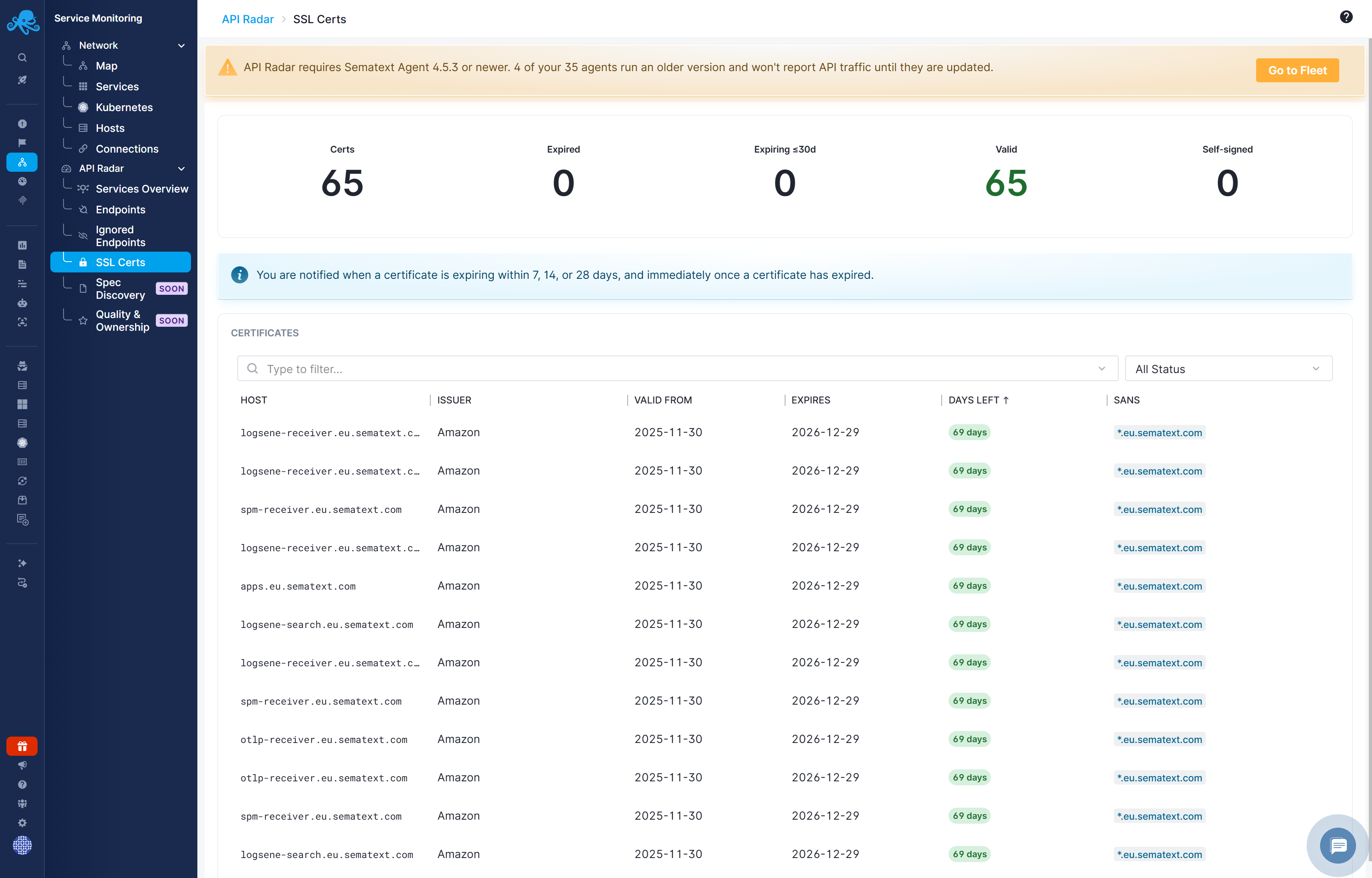The width and height of the screenshot is (1372, 878).
Task: Open the team people icon
Action: tap(22, 804)
